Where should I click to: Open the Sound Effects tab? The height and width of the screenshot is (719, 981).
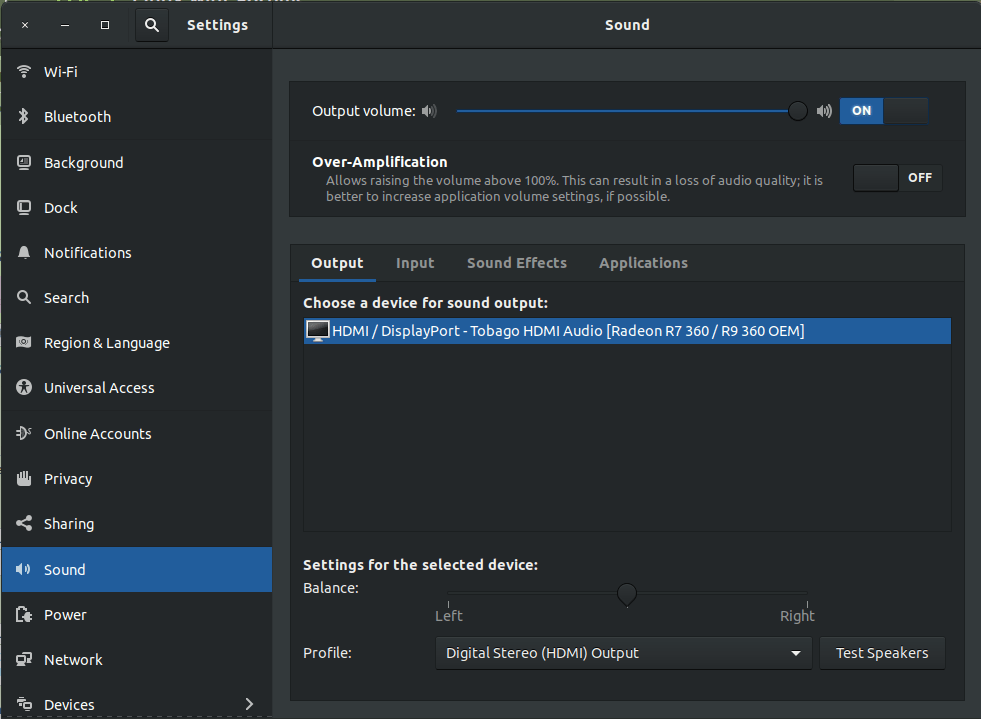tap(517, 263)
